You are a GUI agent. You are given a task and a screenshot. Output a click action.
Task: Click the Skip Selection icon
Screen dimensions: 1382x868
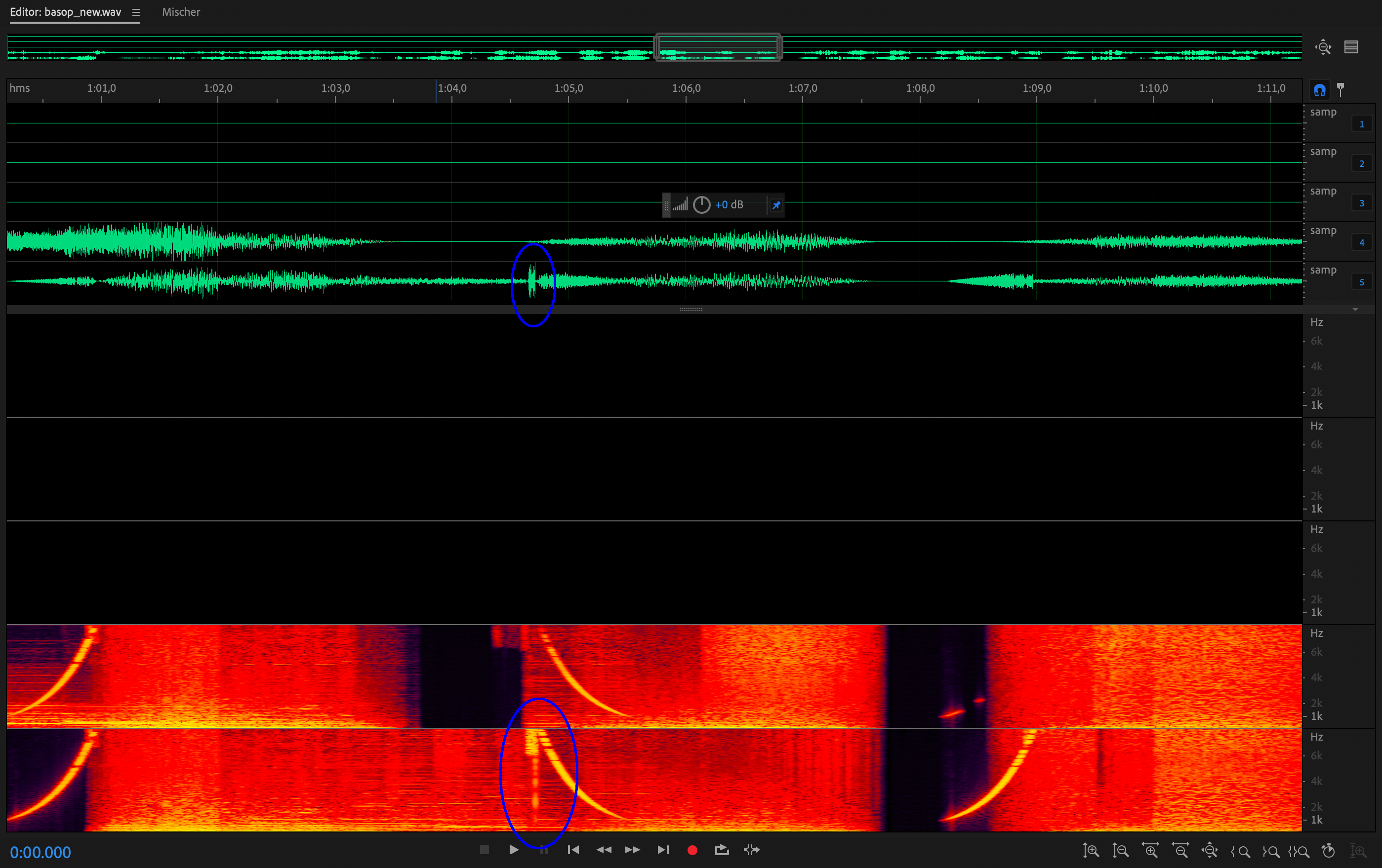[x=751, y=850]
